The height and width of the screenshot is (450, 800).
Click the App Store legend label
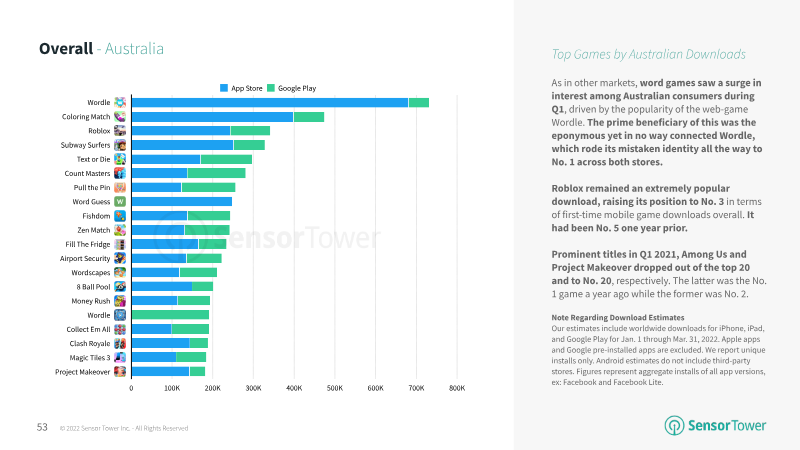[246, 88]
